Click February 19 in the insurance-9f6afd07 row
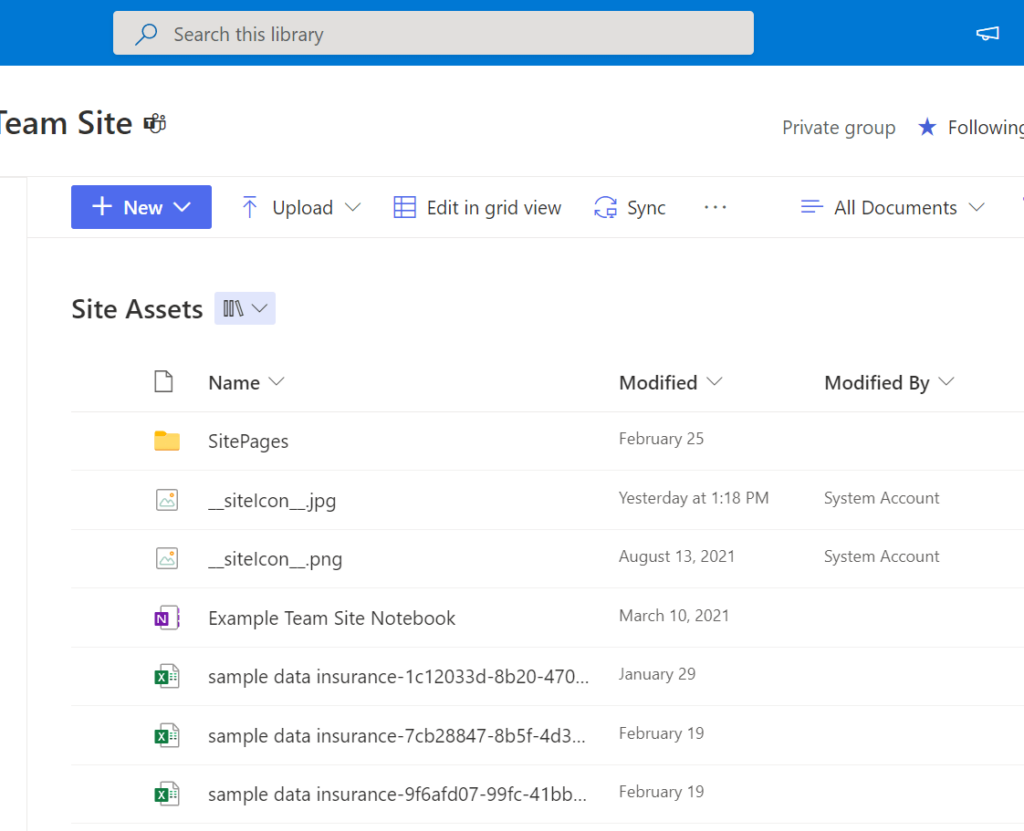 pyautogui.click(x=662, y=791)
